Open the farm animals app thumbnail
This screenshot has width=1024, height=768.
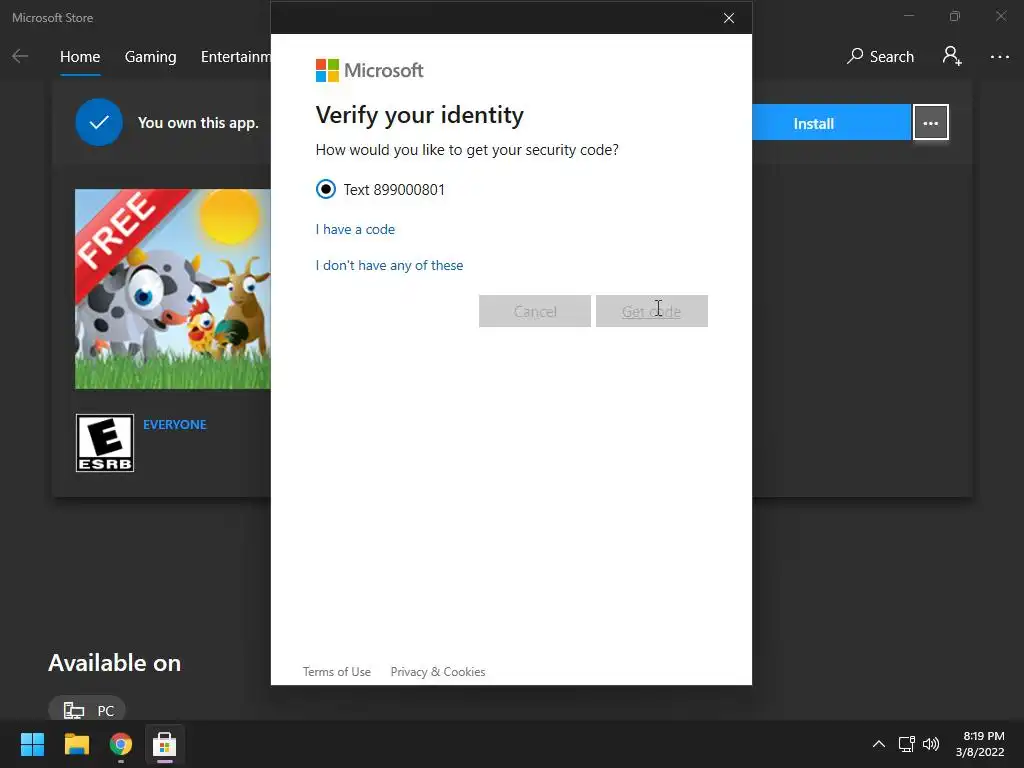click(172, 289)
